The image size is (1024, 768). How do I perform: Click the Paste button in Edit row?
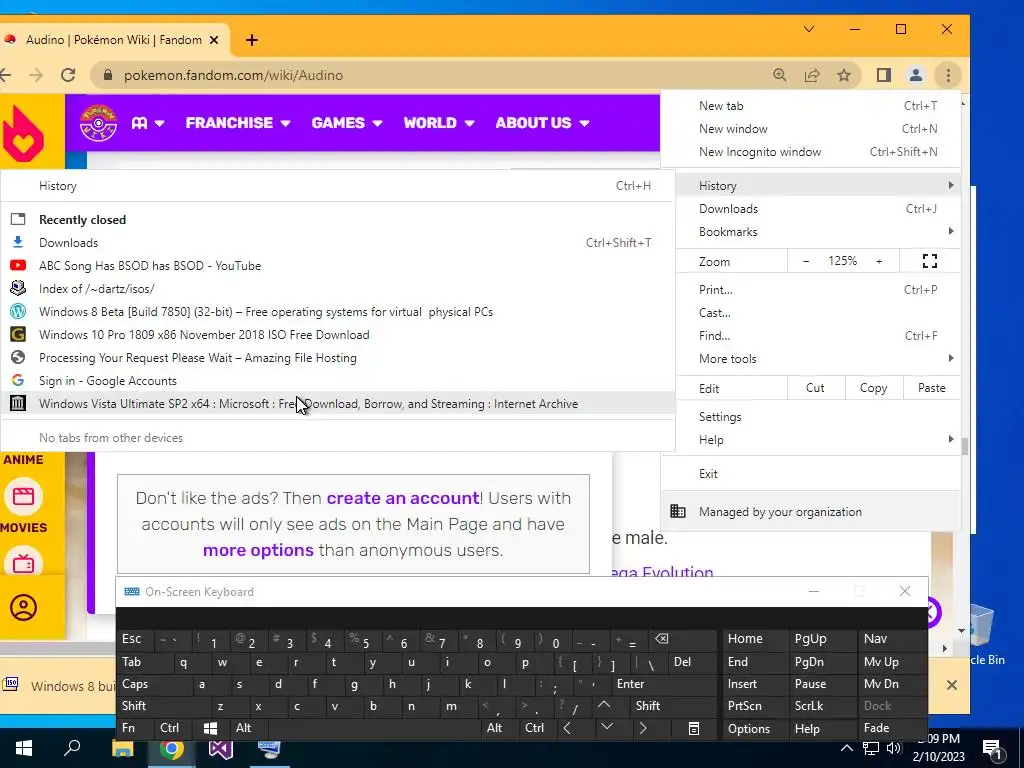point(931,388)
